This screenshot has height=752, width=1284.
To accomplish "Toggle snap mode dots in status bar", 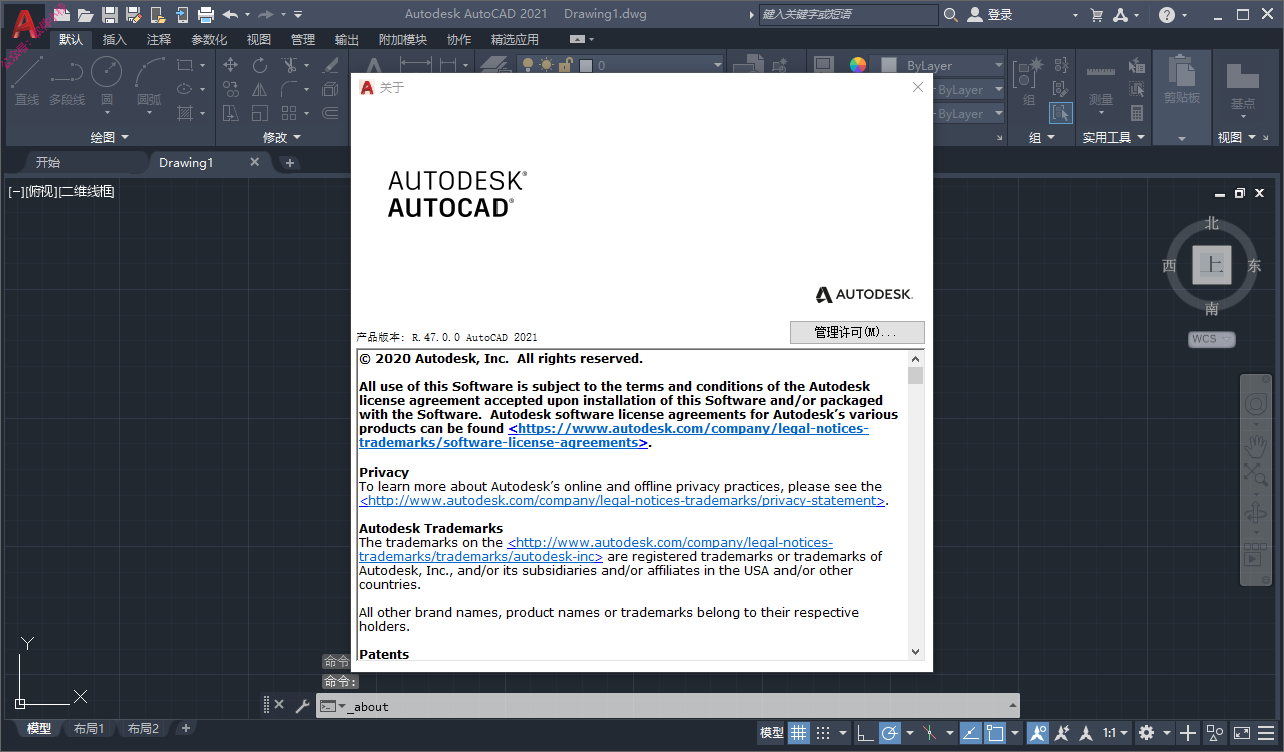I will (823, 732).
